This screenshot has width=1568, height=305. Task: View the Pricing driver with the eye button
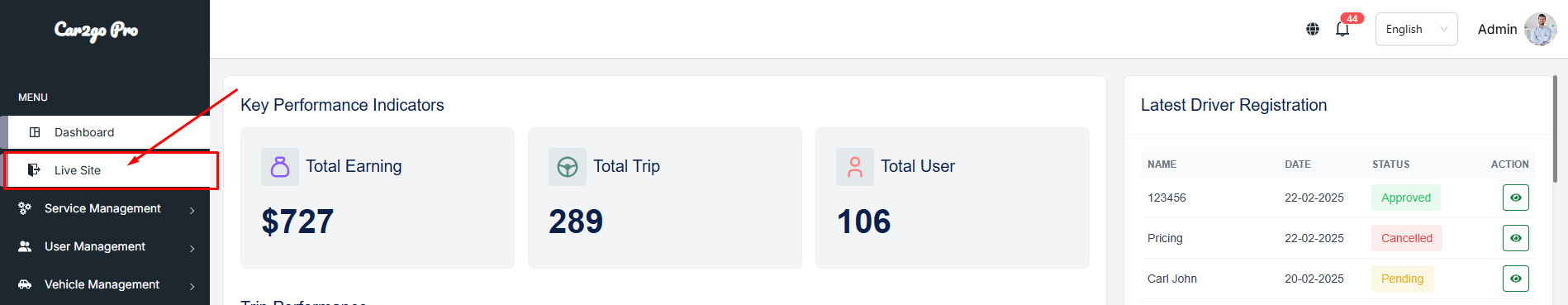tap(1516, 238)
